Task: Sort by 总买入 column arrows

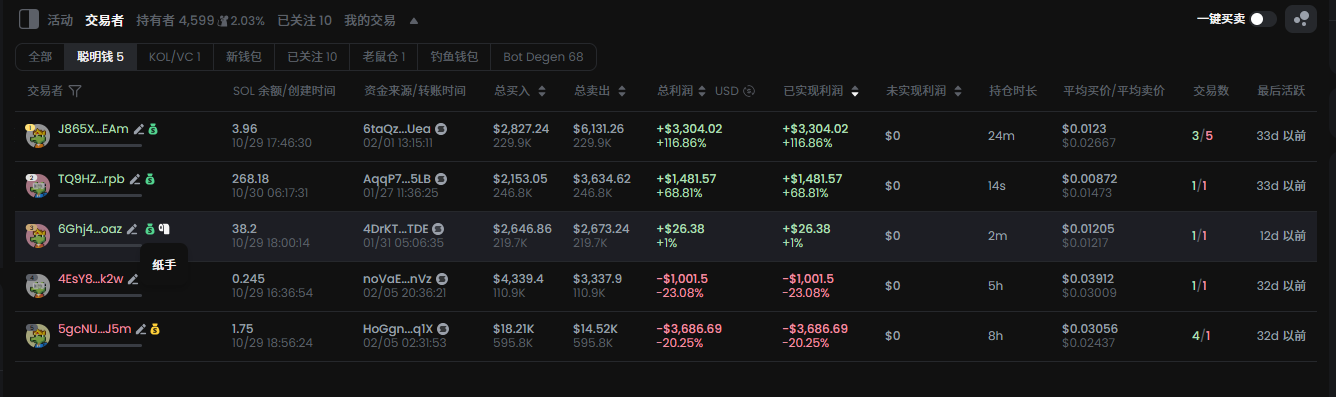Action: point(542,91)
